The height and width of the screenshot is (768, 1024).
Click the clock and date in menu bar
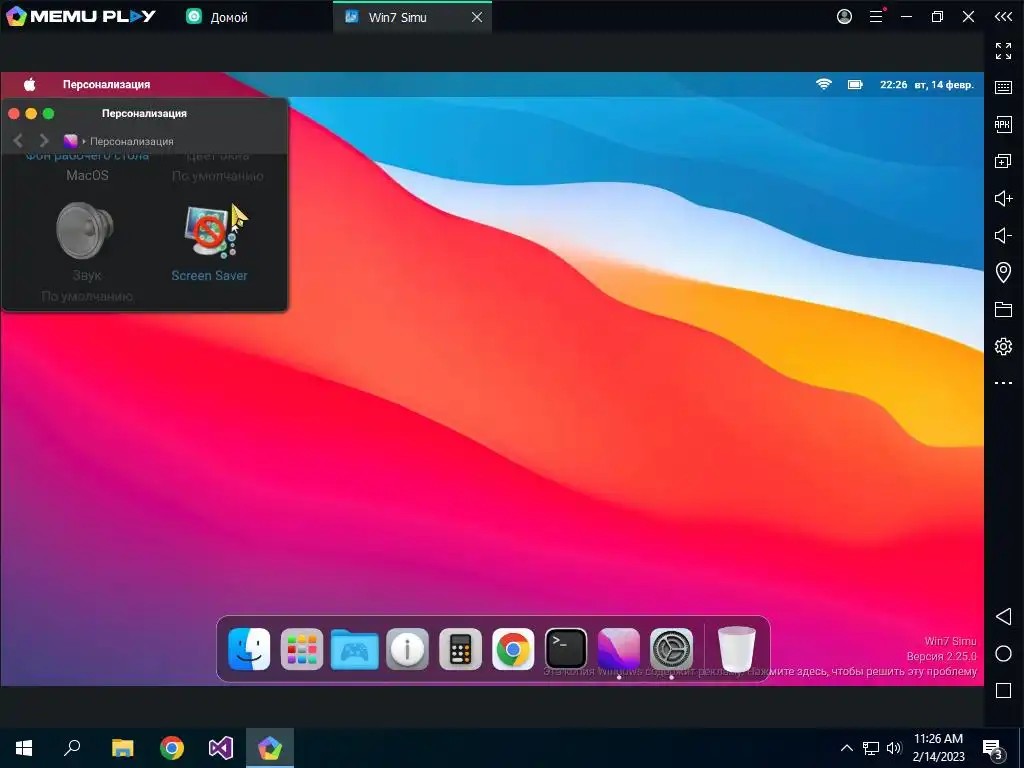click(927, 84)
